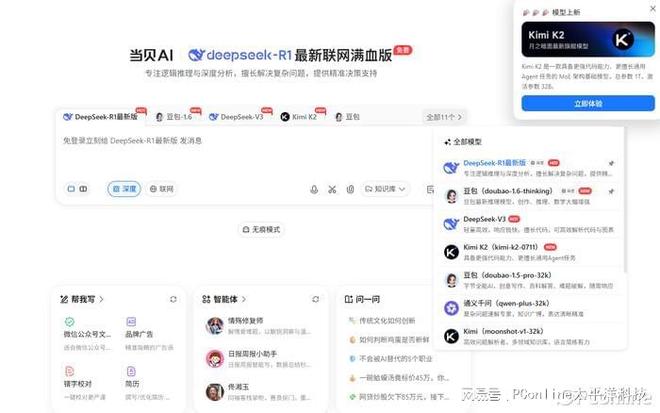Expand the 全部11个 model list
The image size is (660, 413).
(444, 117)
